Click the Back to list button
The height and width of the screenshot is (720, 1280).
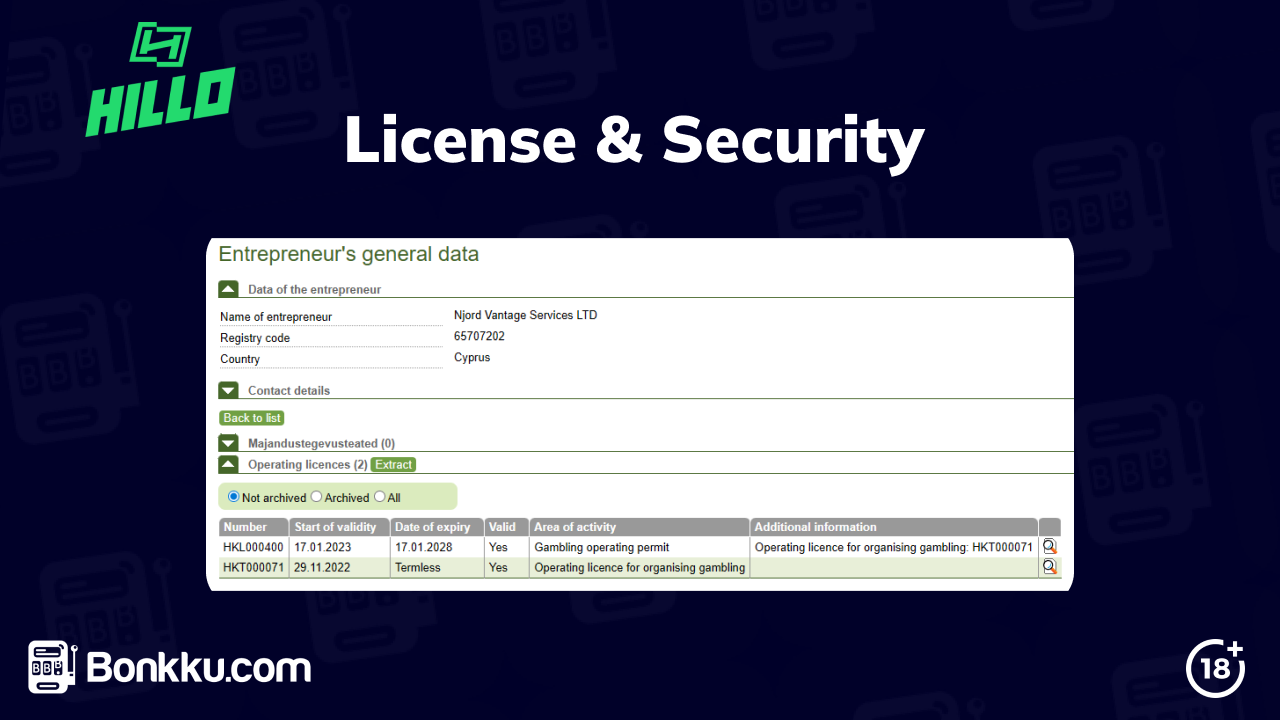pyautogui.click(x=252, y=418)
